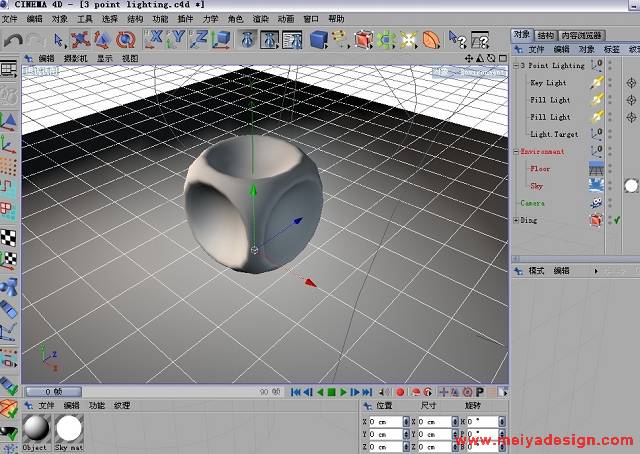
Task: Toggle visibility dots for Key Light
Action: 610,82
